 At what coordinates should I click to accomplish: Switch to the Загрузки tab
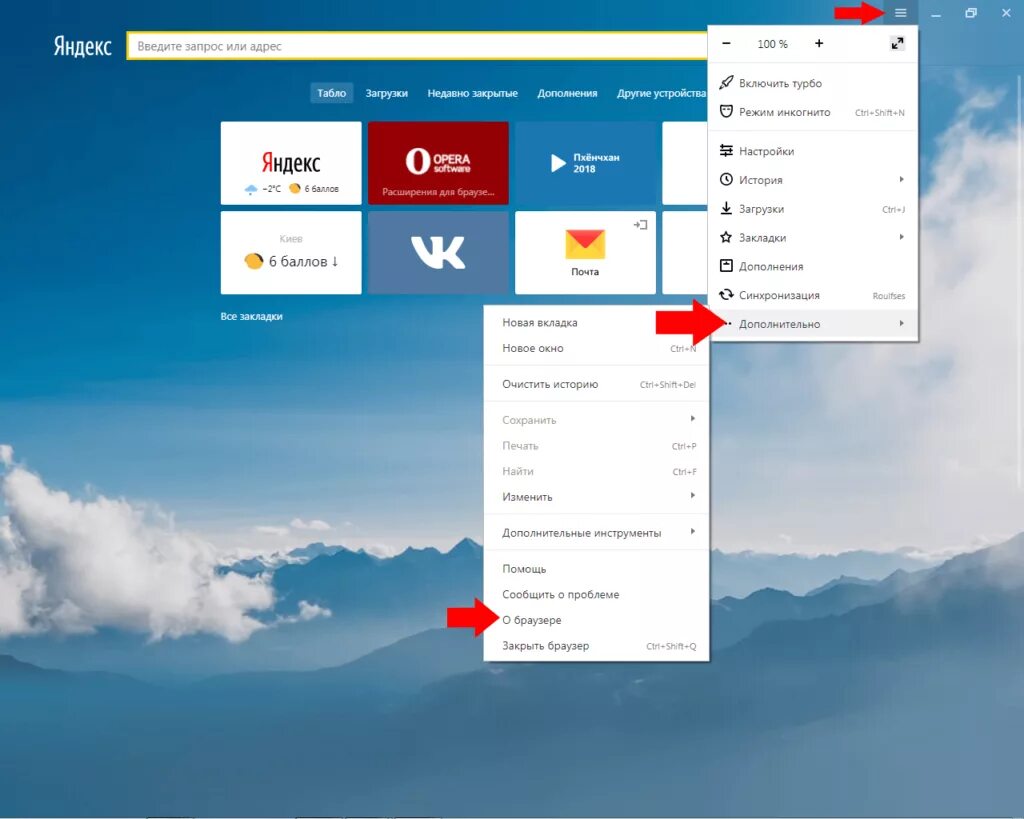pyautogui.click(x=387, y=93)
